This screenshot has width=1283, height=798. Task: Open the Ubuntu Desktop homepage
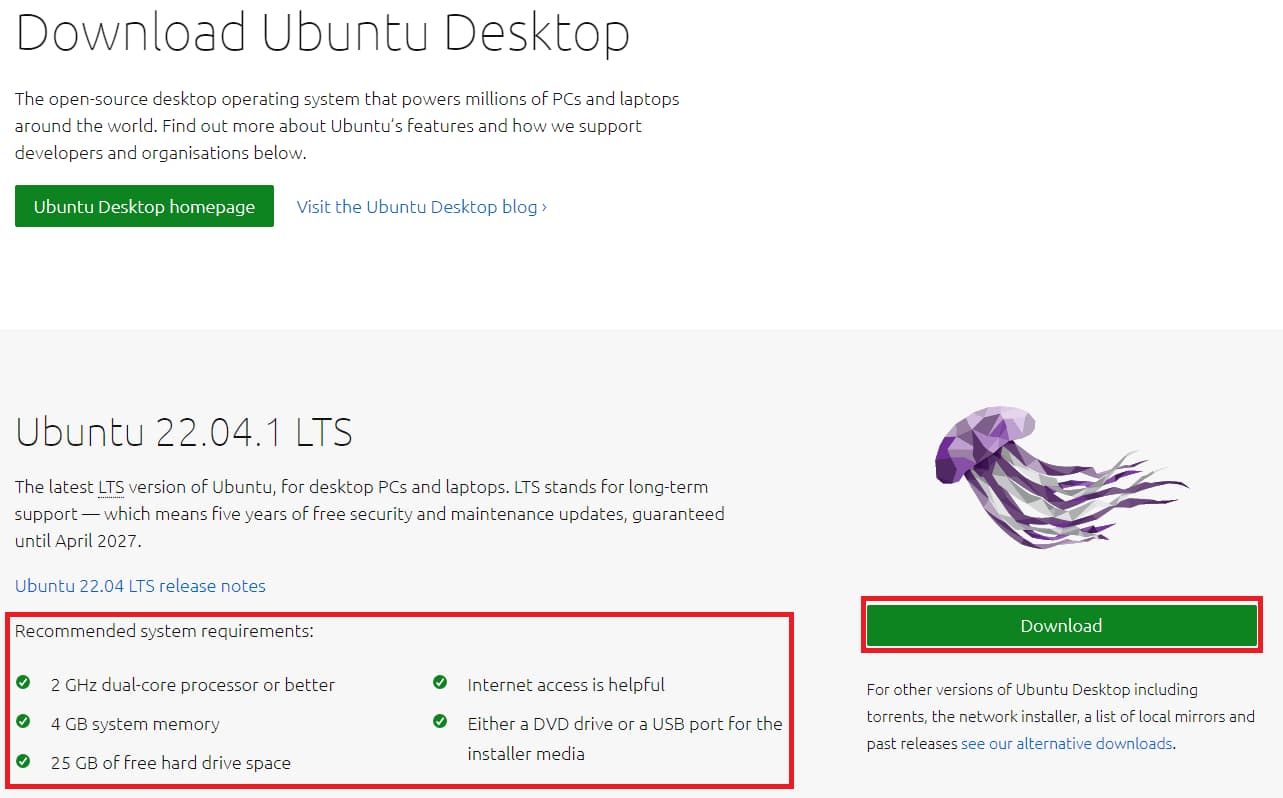pos(143,206)
